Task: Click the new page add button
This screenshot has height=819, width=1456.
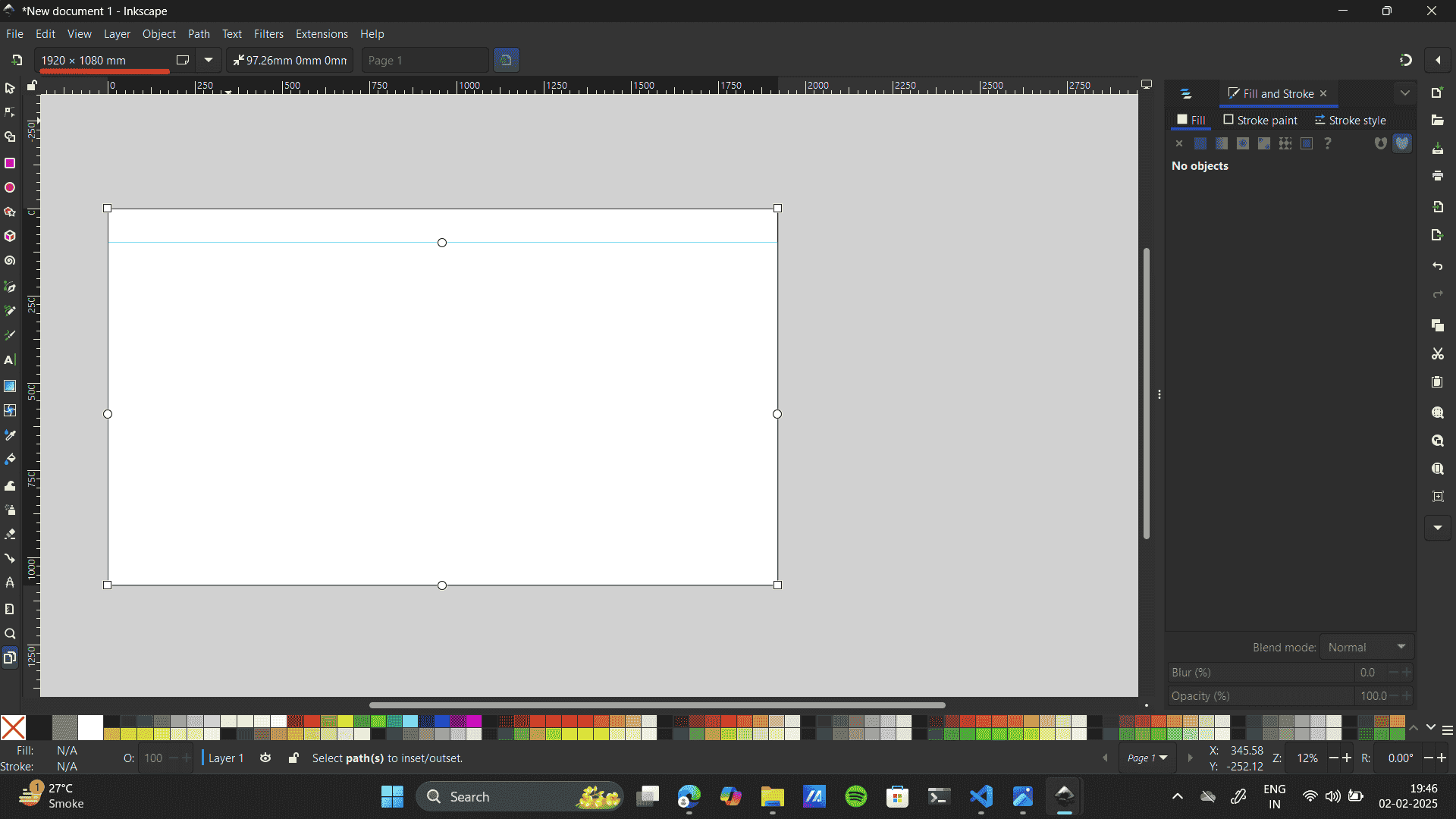Action: pyautogui.click(x=17, y=60)
